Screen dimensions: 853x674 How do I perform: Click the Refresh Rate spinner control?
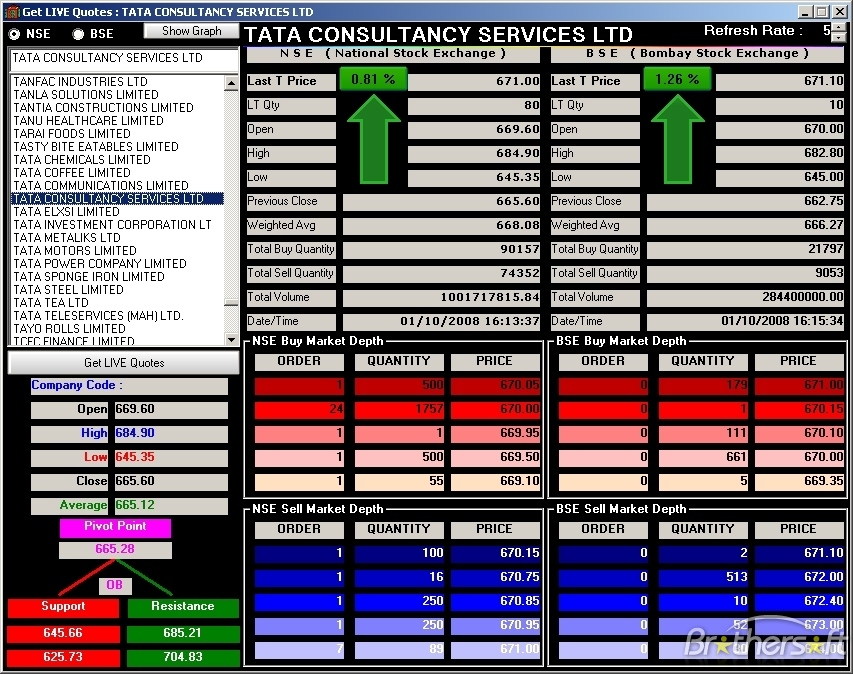coord(839,32)
